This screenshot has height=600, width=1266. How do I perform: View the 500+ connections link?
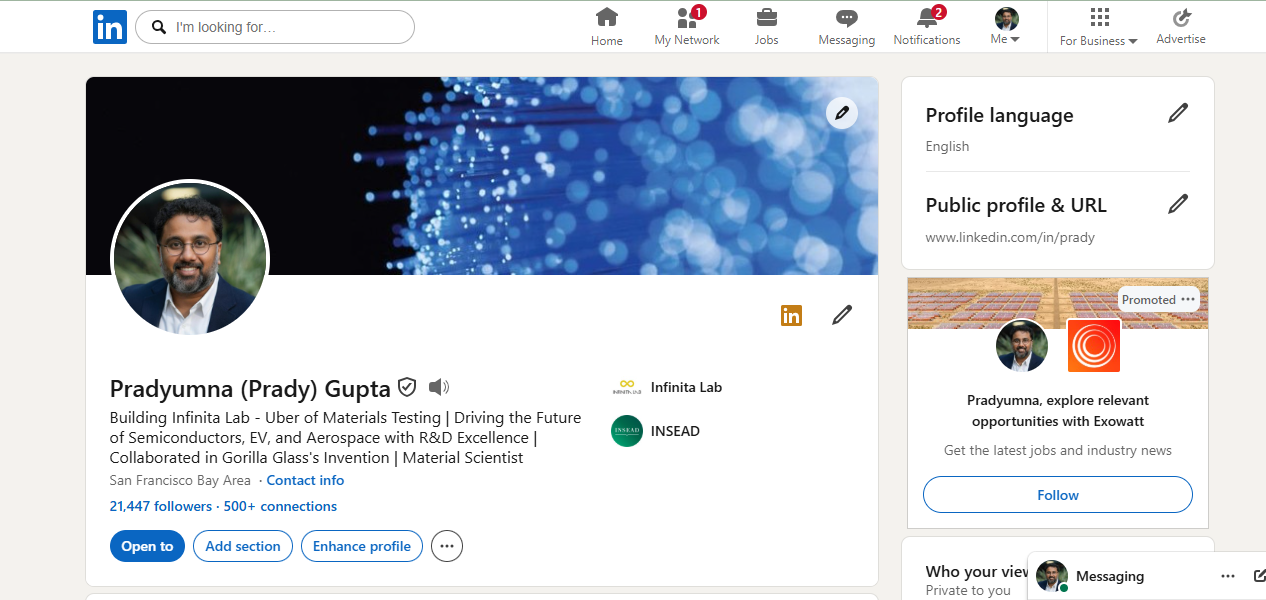pyautogui.click(x=280, y=506)
